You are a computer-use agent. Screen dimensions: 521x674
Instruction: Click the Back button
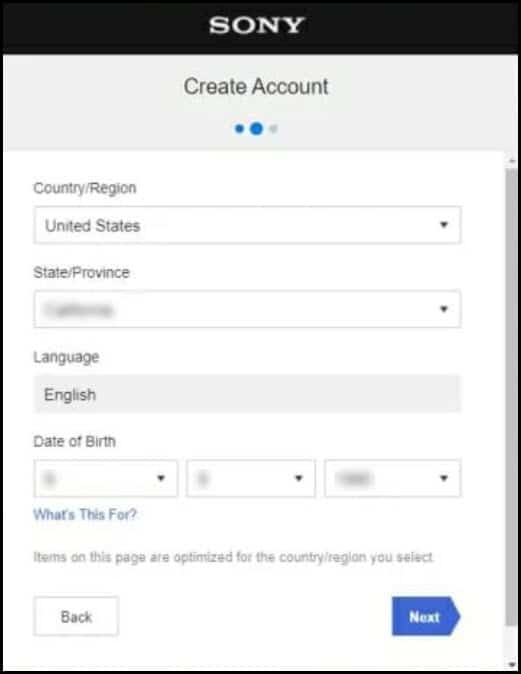click(76, 616)
